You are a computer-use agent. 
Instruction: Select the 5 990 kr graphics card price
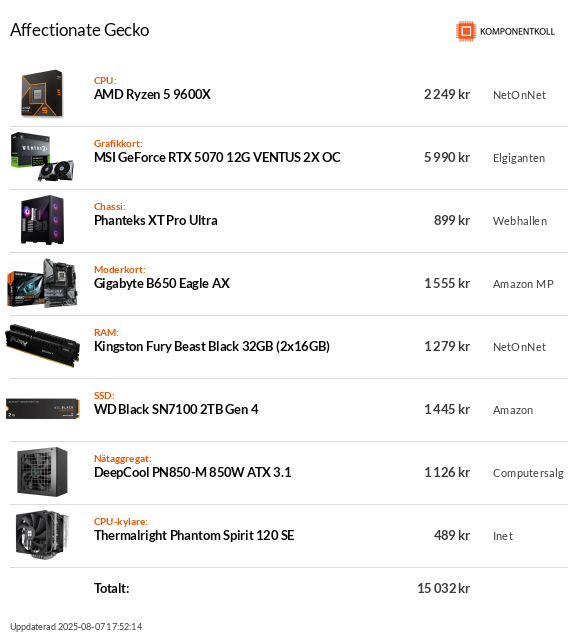click(447, 157)
